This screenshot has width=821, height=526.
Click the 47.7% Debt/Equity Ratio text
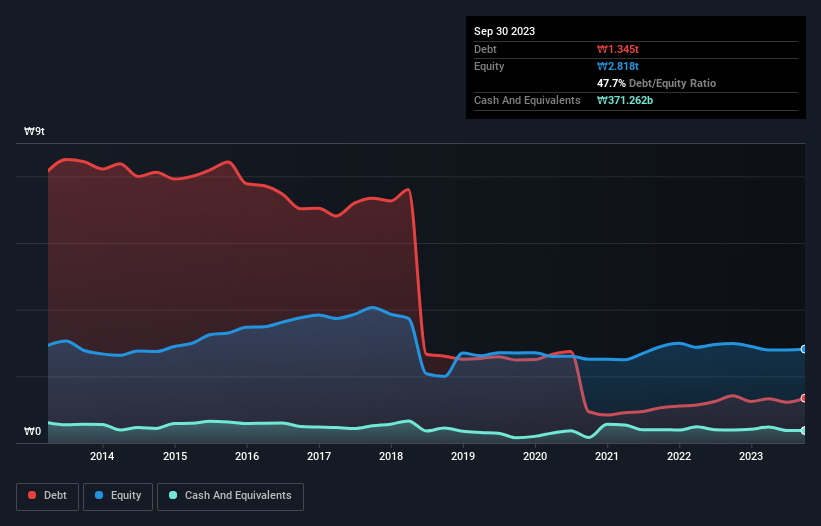click(x=656, y=83)
